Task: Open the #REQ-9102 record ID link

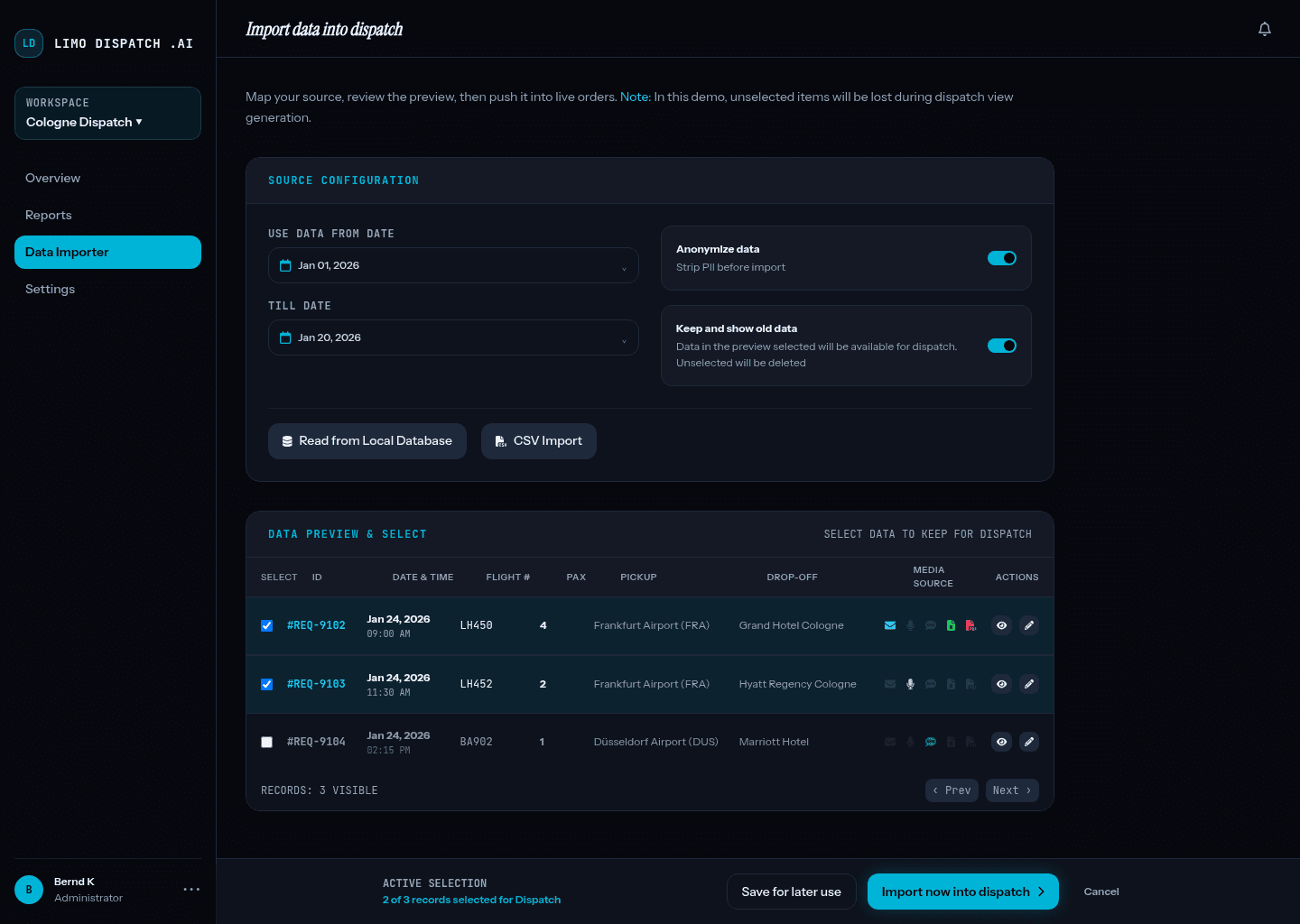Action: tap(316, 625)
